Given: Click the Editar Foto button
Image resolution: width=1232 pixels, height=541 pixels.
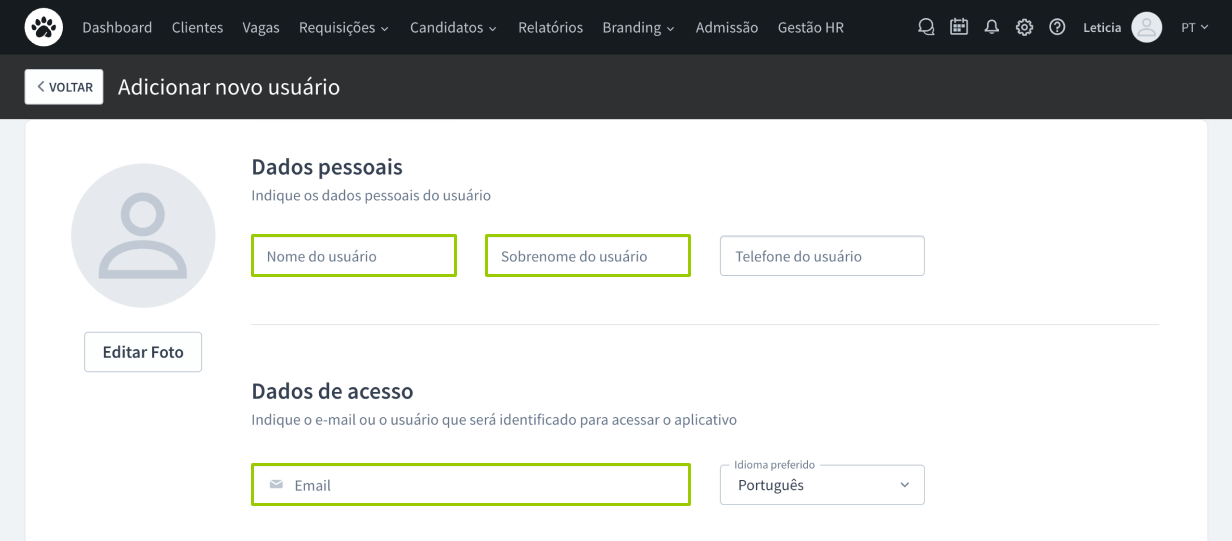Looking at the screenshot, I should tap(143, 352).
